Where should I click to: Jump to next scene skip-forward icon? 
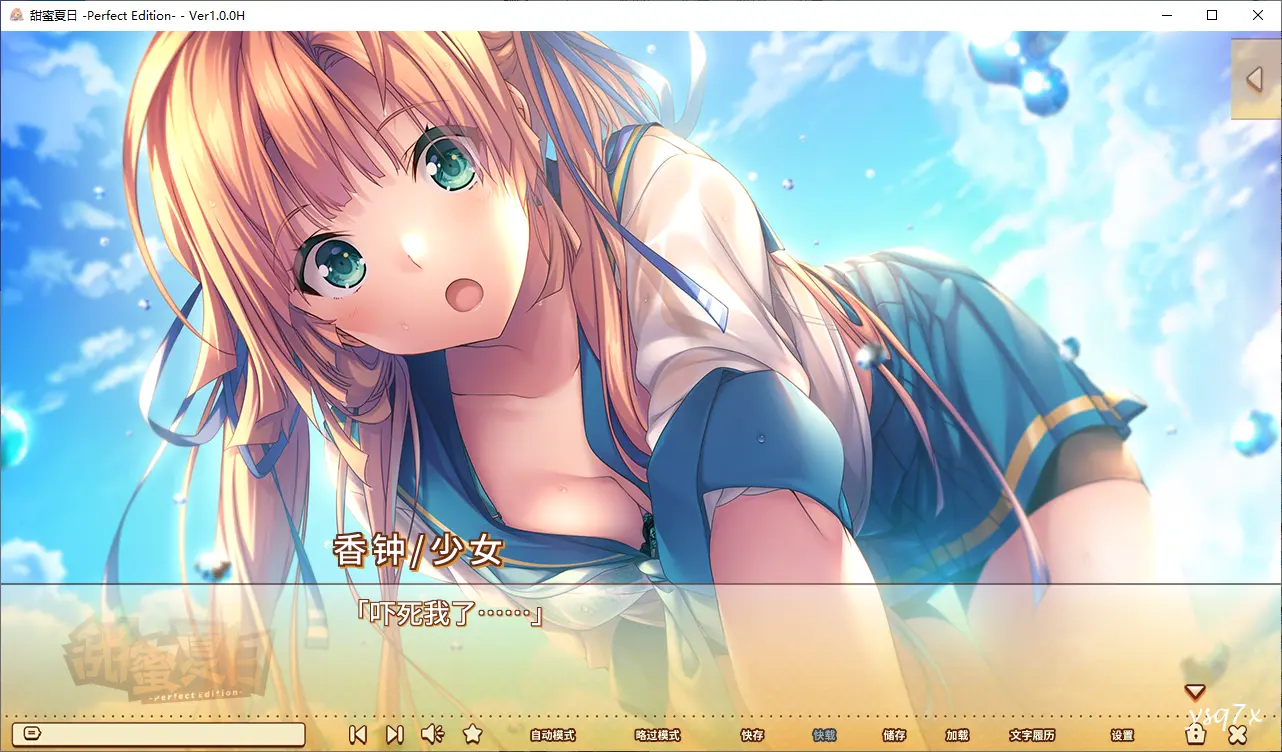tap(395, 735)
